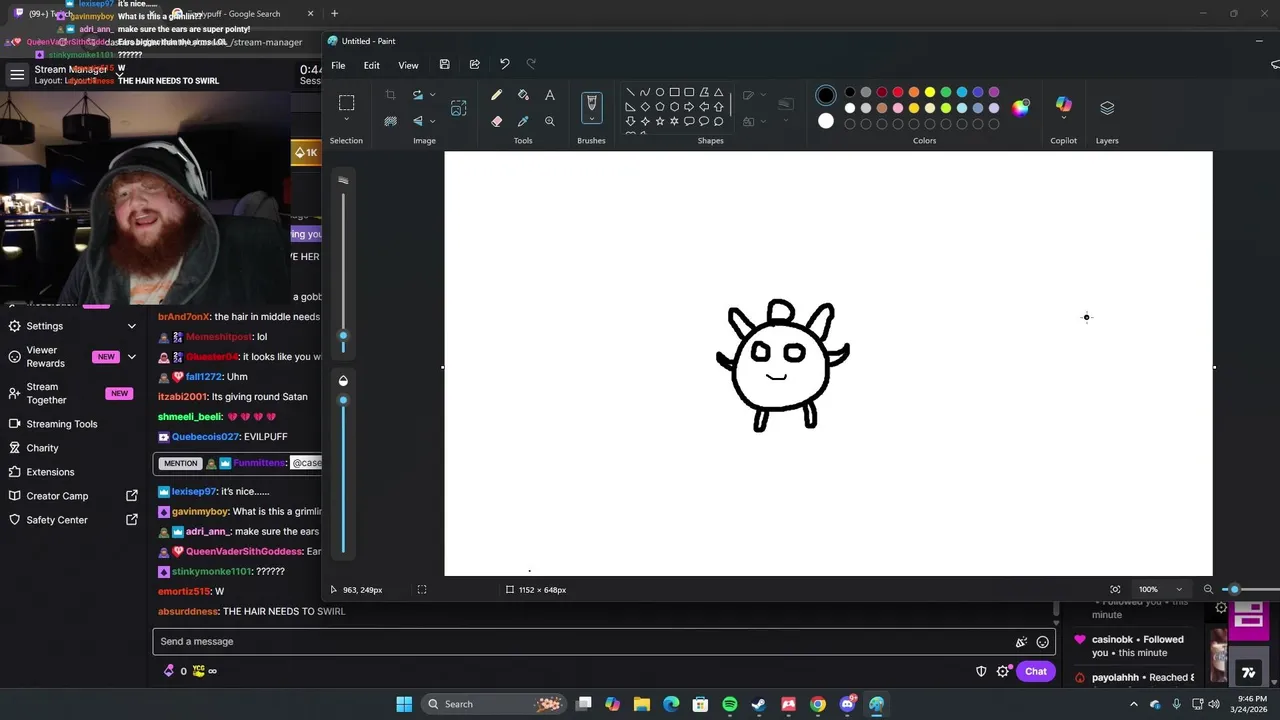Click the Save icon in Paint
The image size is (1280, 720).
(x=444, y=65)
